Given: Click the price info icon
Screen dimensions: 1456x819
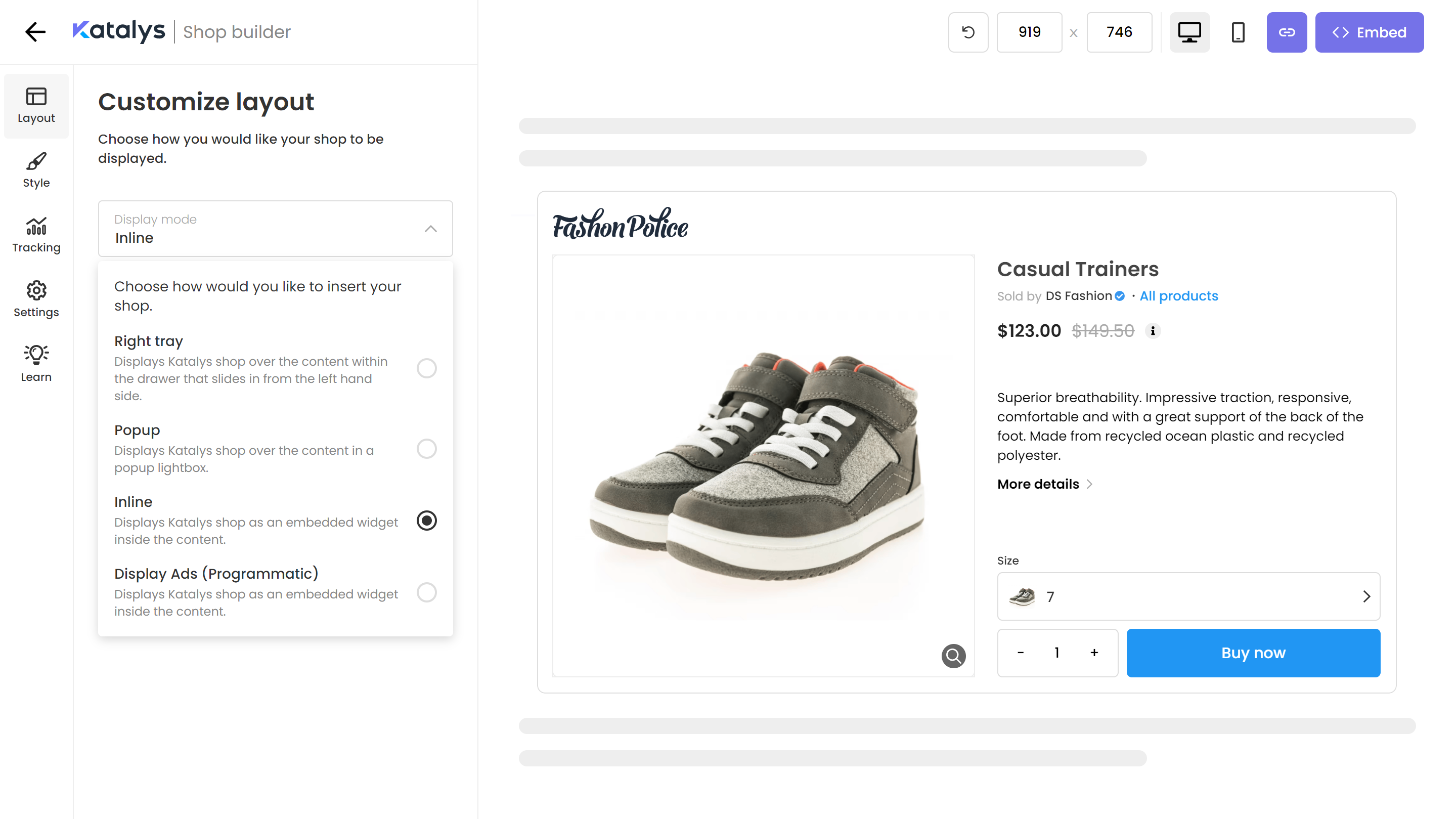Looking at the screenshot, I should pos(1153,331).
